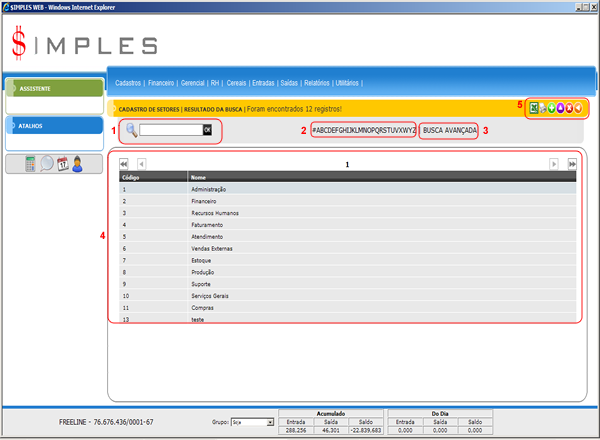The height and width of the screenshot is (440, 600).
Task: Click the red delete icon
Action: 571,107
